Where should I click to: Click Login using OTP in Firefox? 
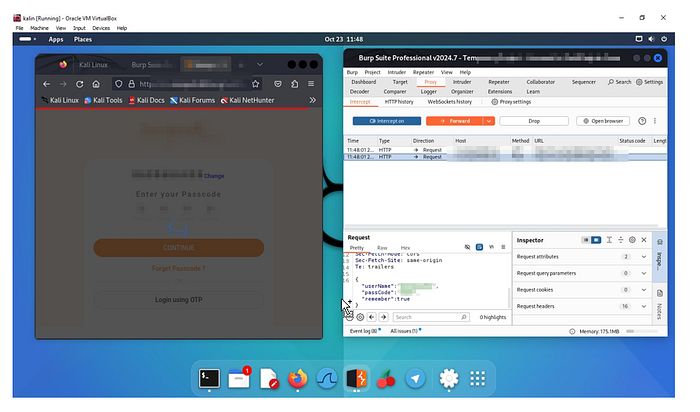point(179,300)
